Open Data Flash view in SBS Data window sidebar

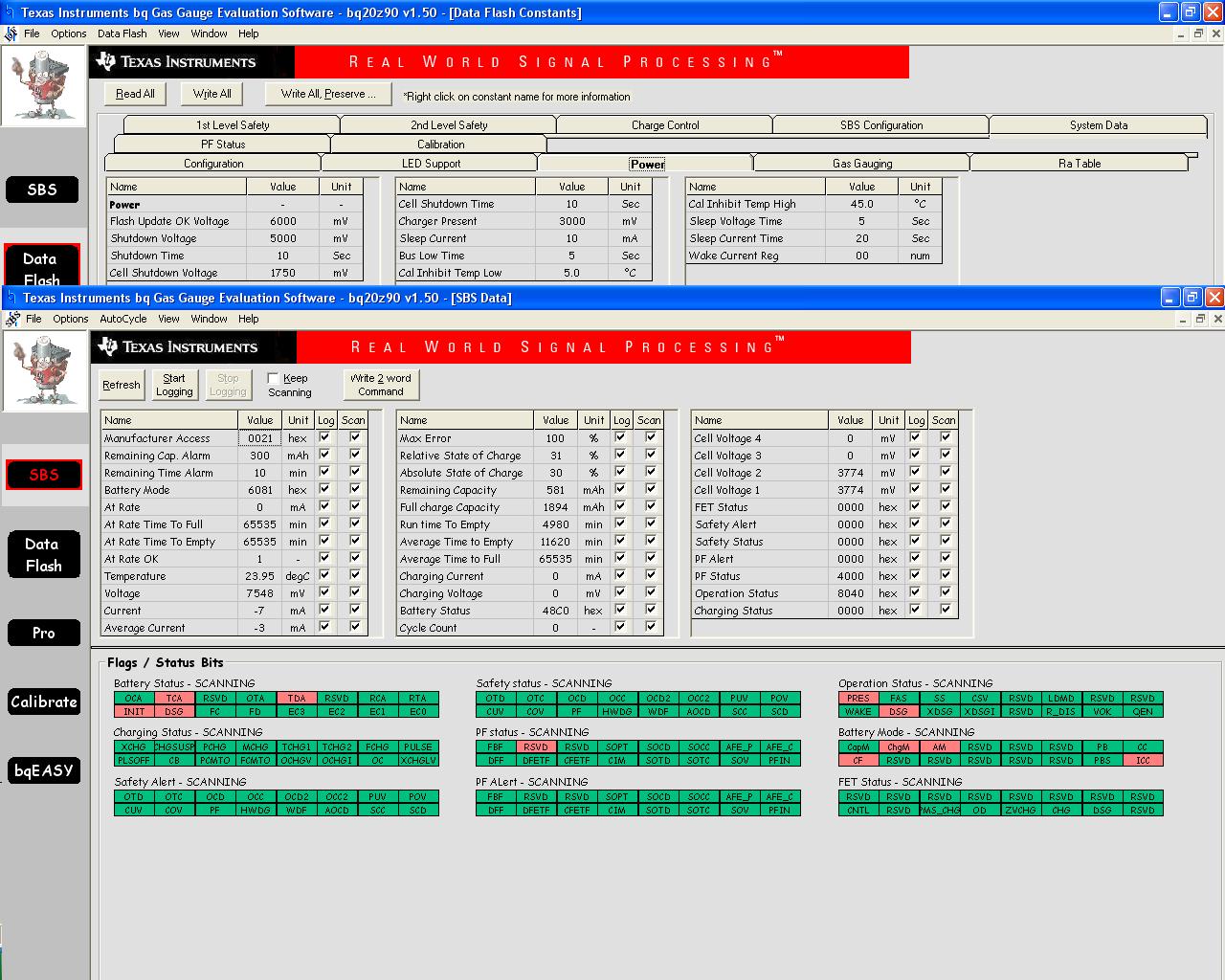(43, 555)
